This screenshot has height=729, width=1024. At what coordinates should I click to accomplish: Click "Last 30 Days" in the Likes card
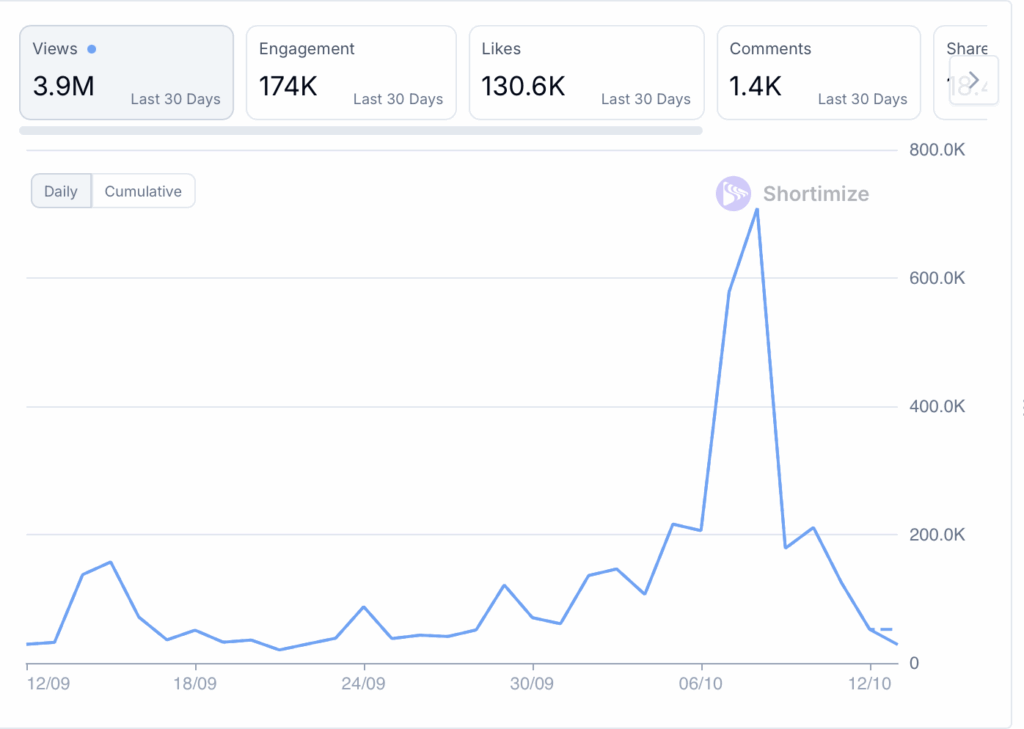[645, 99]
